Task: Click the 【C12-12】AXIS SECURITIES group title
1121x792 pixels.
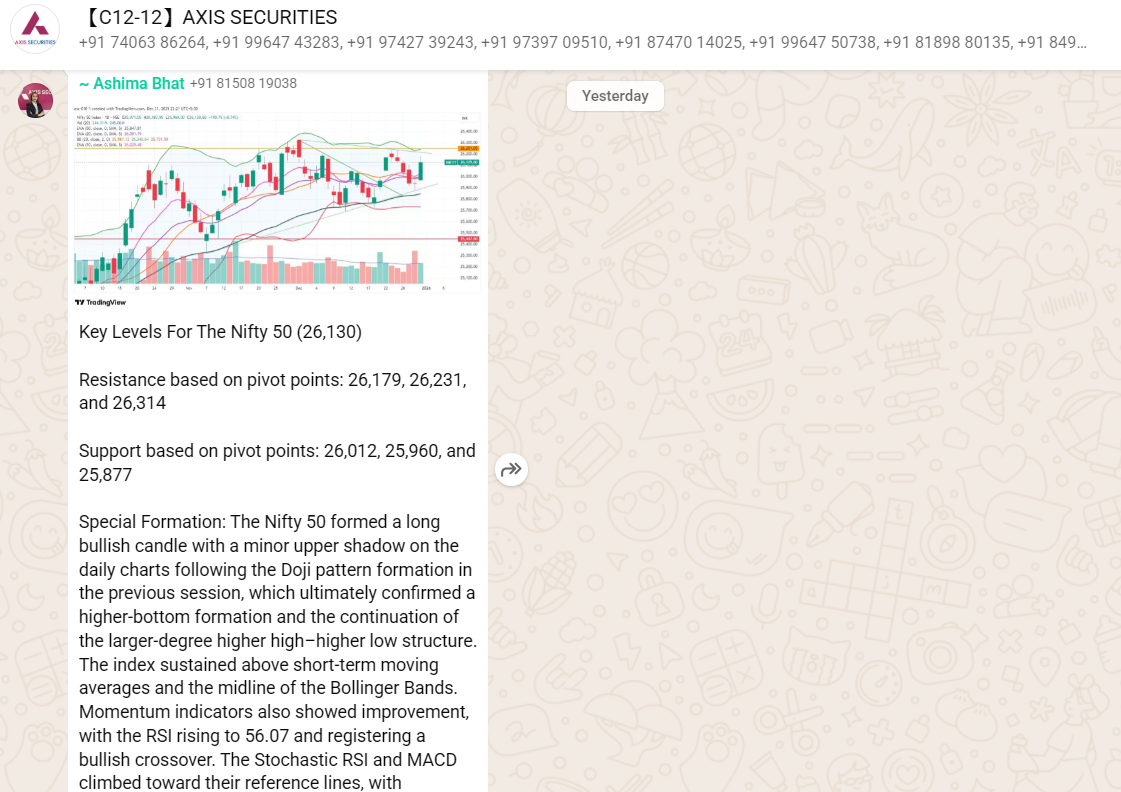Action: (208, 18)
